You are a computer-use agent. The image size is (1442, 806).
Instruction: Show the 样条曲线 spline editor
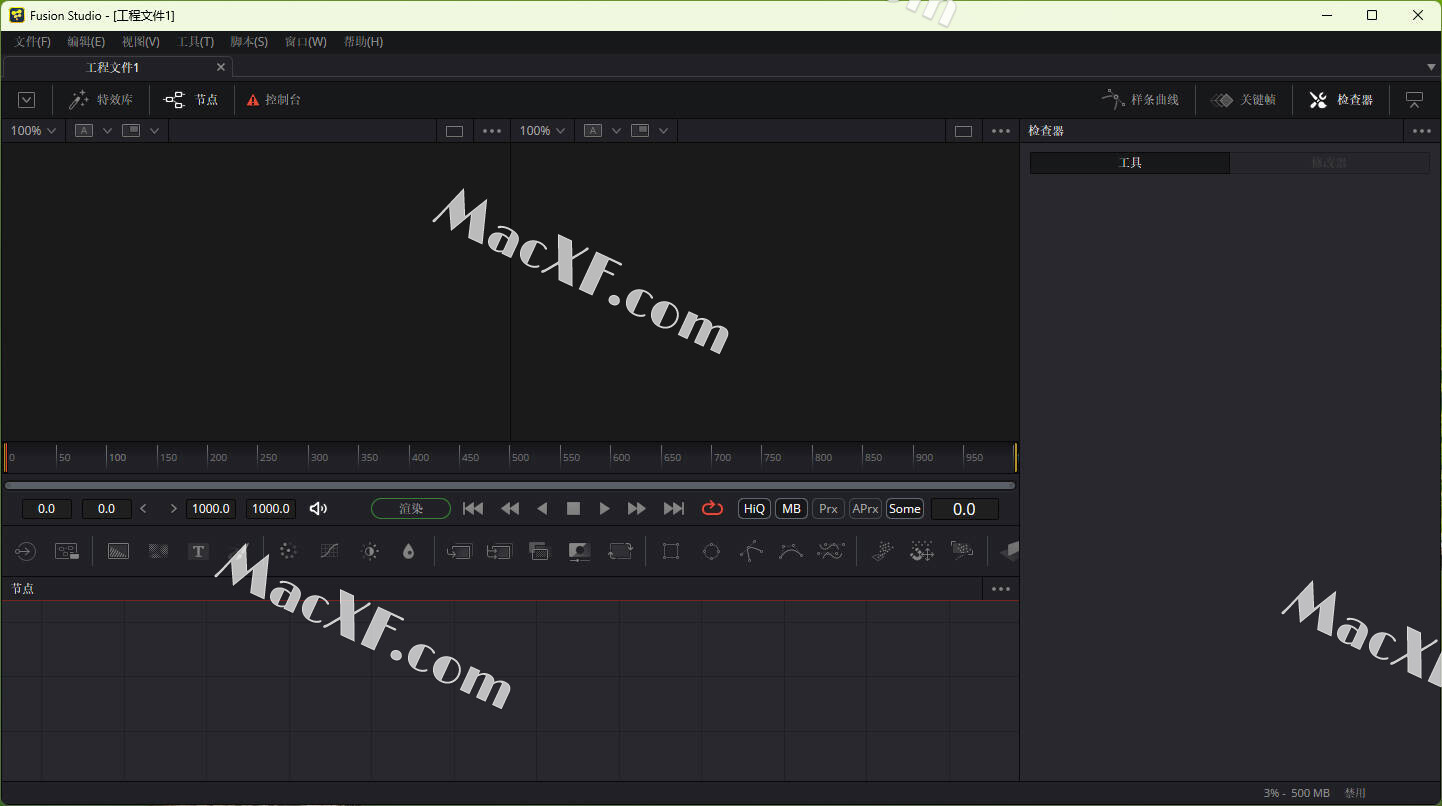click(x=1140, y=100)
